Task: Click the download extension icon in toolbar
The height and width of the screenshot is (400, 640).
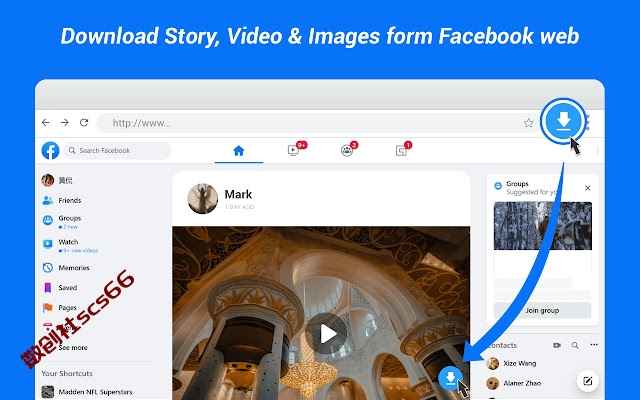Action: [564, 121]
